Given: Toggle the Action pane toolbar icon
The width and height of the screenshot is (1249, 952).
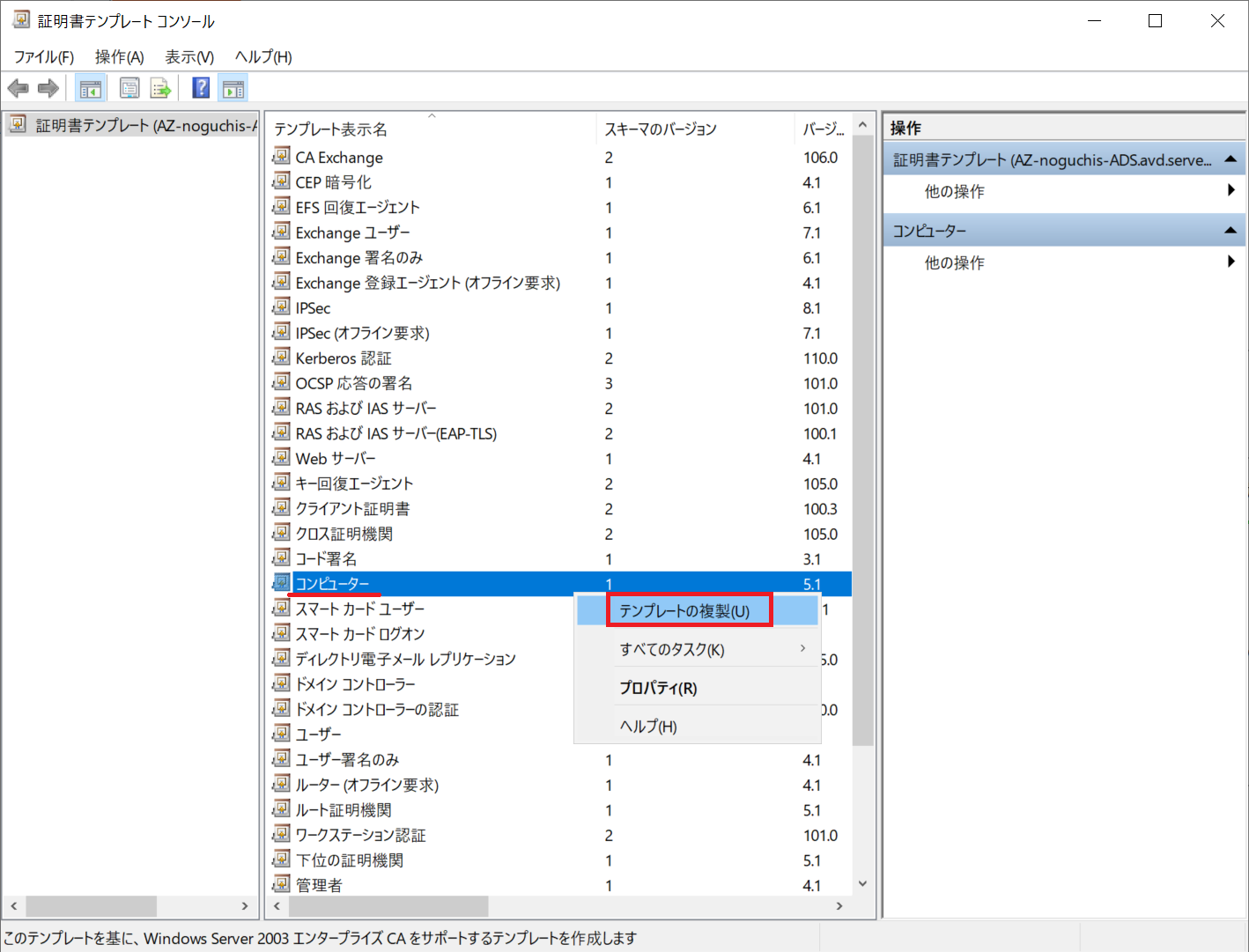Looking at the screenshot, I should pos(233,88).
